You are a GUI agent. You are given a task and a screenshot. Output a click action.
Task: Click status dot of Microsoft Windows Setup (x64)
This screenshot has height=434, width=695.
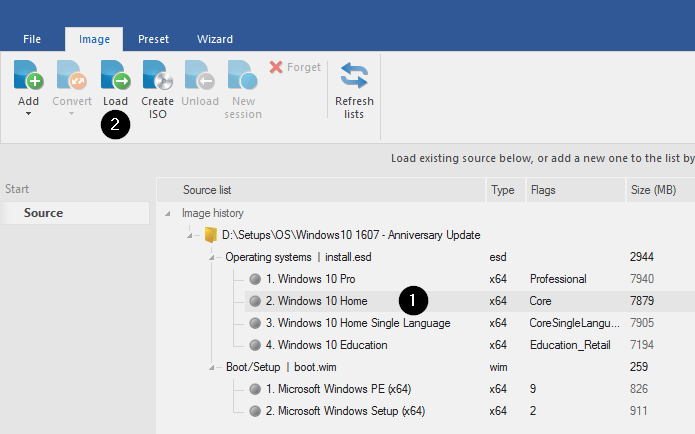coord(255,411)
